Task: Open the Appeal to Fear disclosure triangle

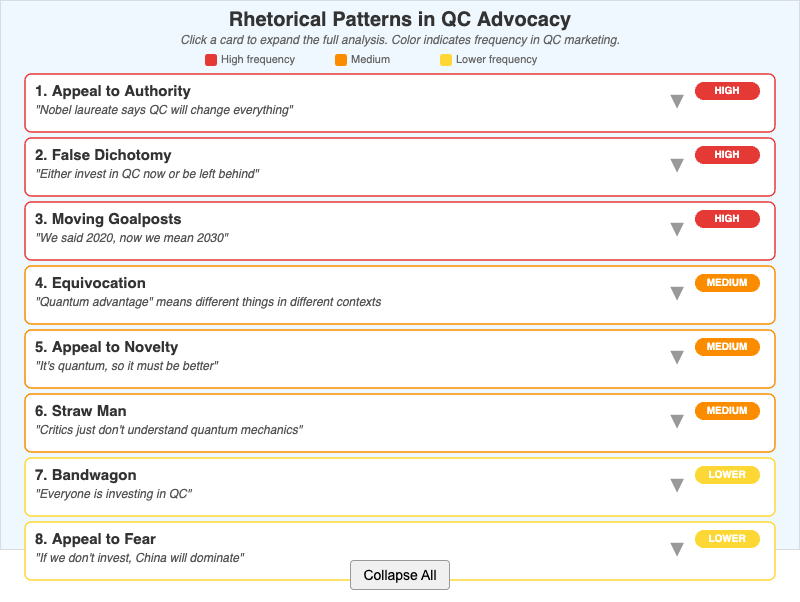Action: (677, 548)
